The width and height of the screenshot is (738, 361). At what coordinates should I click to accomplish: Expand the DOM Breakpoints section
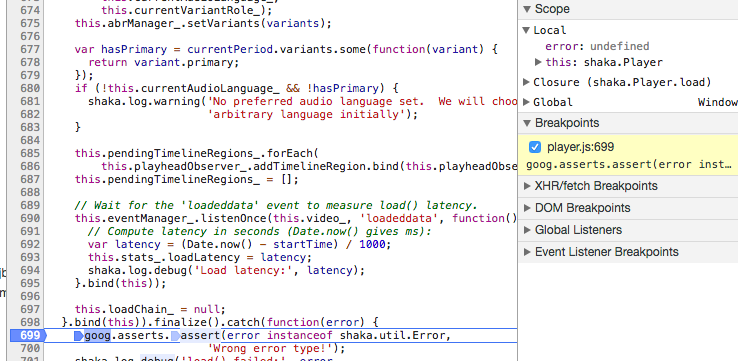[x=527, y=208]
